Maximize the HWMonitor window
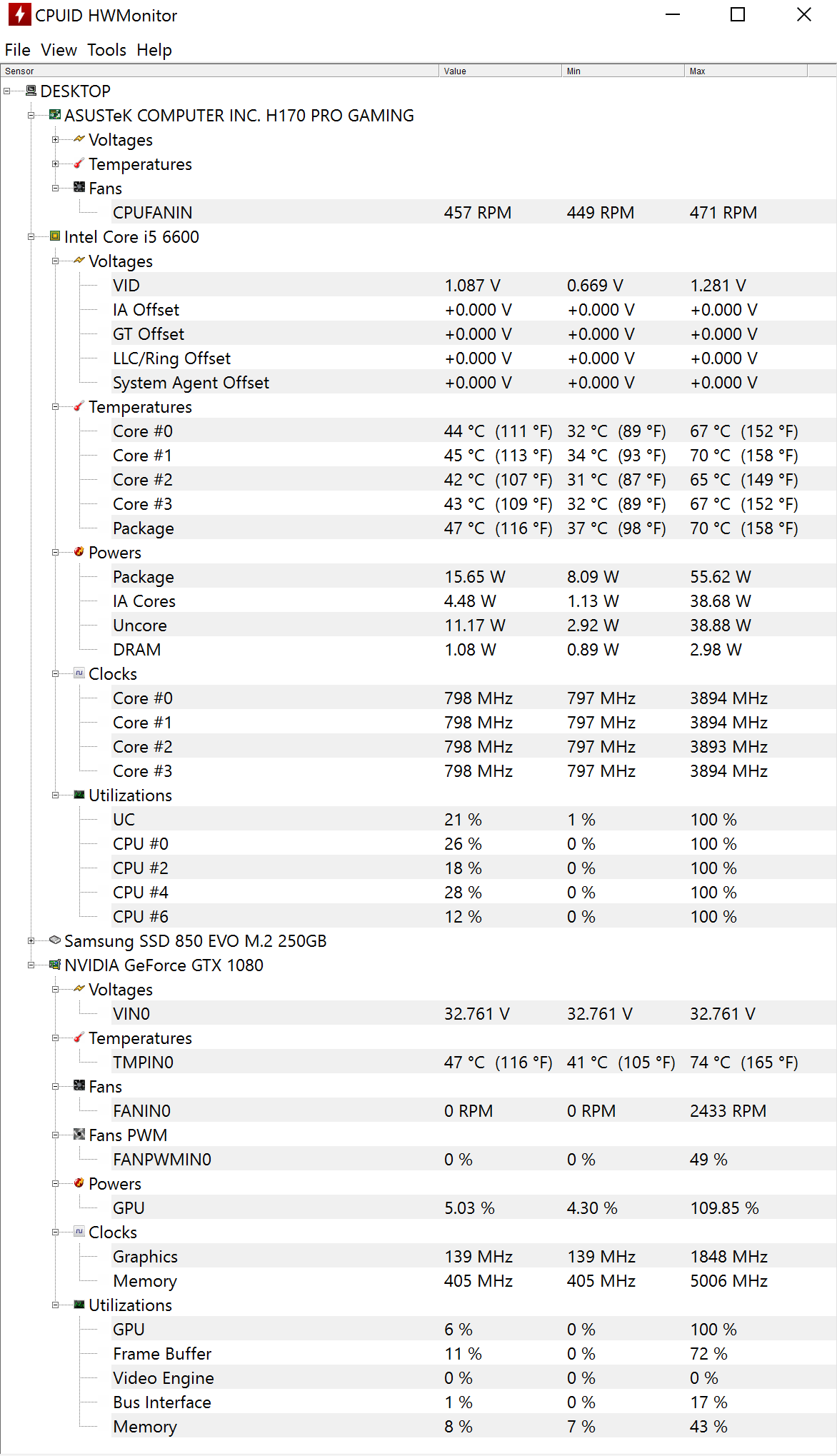 (x=738, y=15)
